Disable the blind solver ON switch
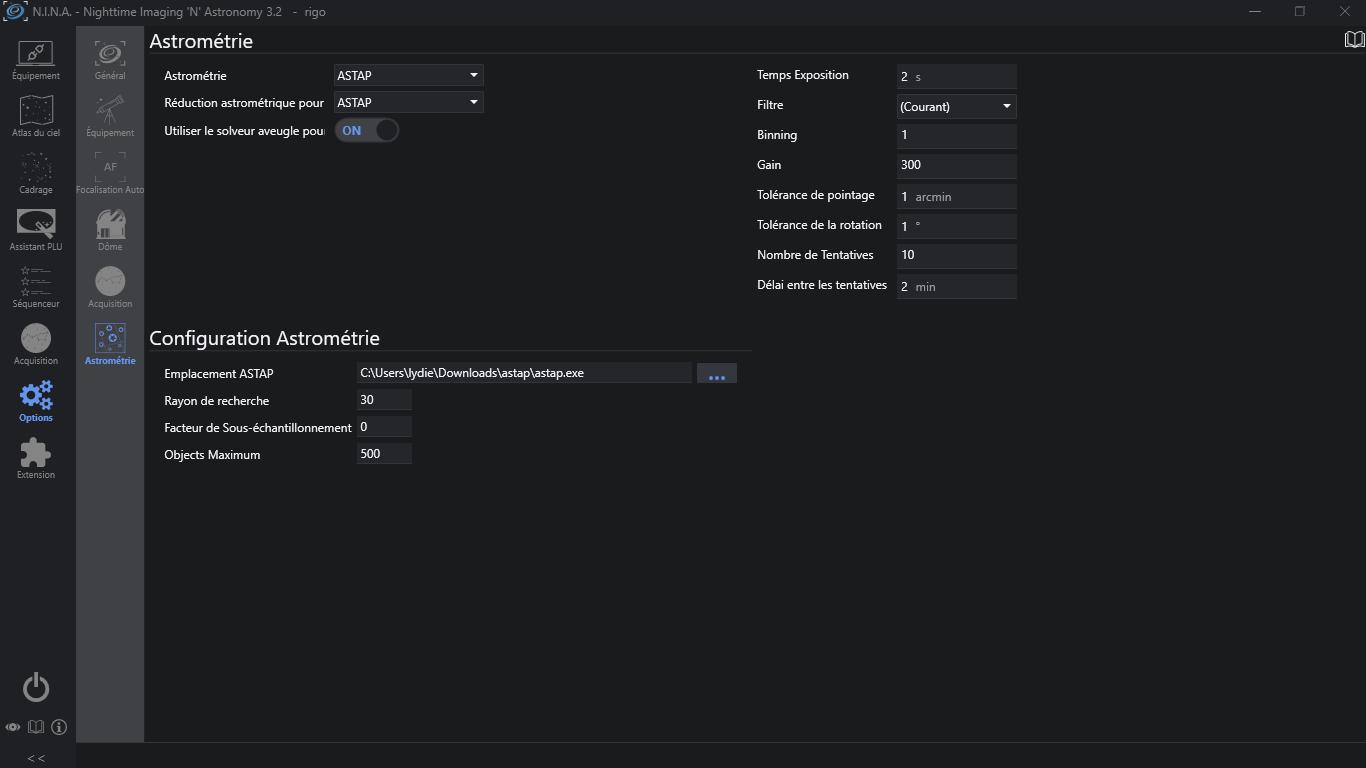Screen dimensions: 1366x768 [367, 131]
